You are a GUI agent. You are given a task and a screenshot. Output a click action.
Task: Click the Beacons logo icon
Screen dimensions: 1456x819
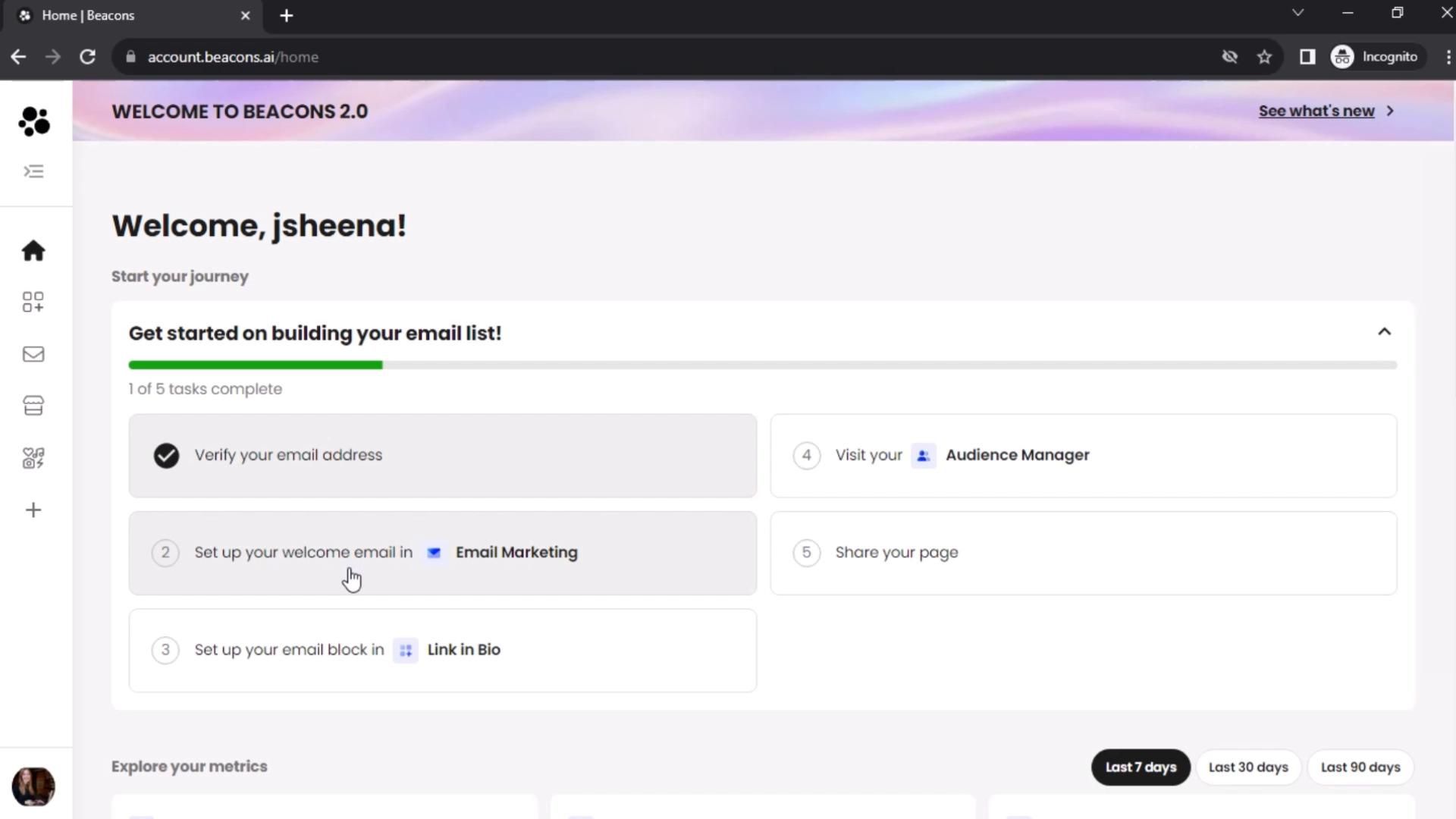click(x=33, y=121)
